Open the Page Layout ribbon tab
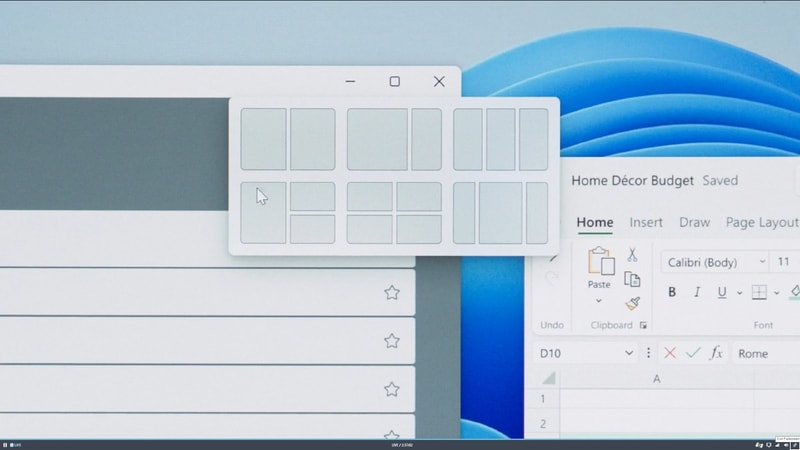Image resolution: width=800 pixels, height=450 pixels. [x=762, y=222]
